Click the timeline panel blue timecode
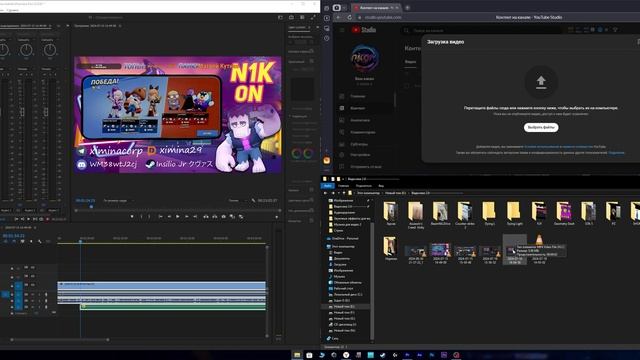 pos(13,236)
